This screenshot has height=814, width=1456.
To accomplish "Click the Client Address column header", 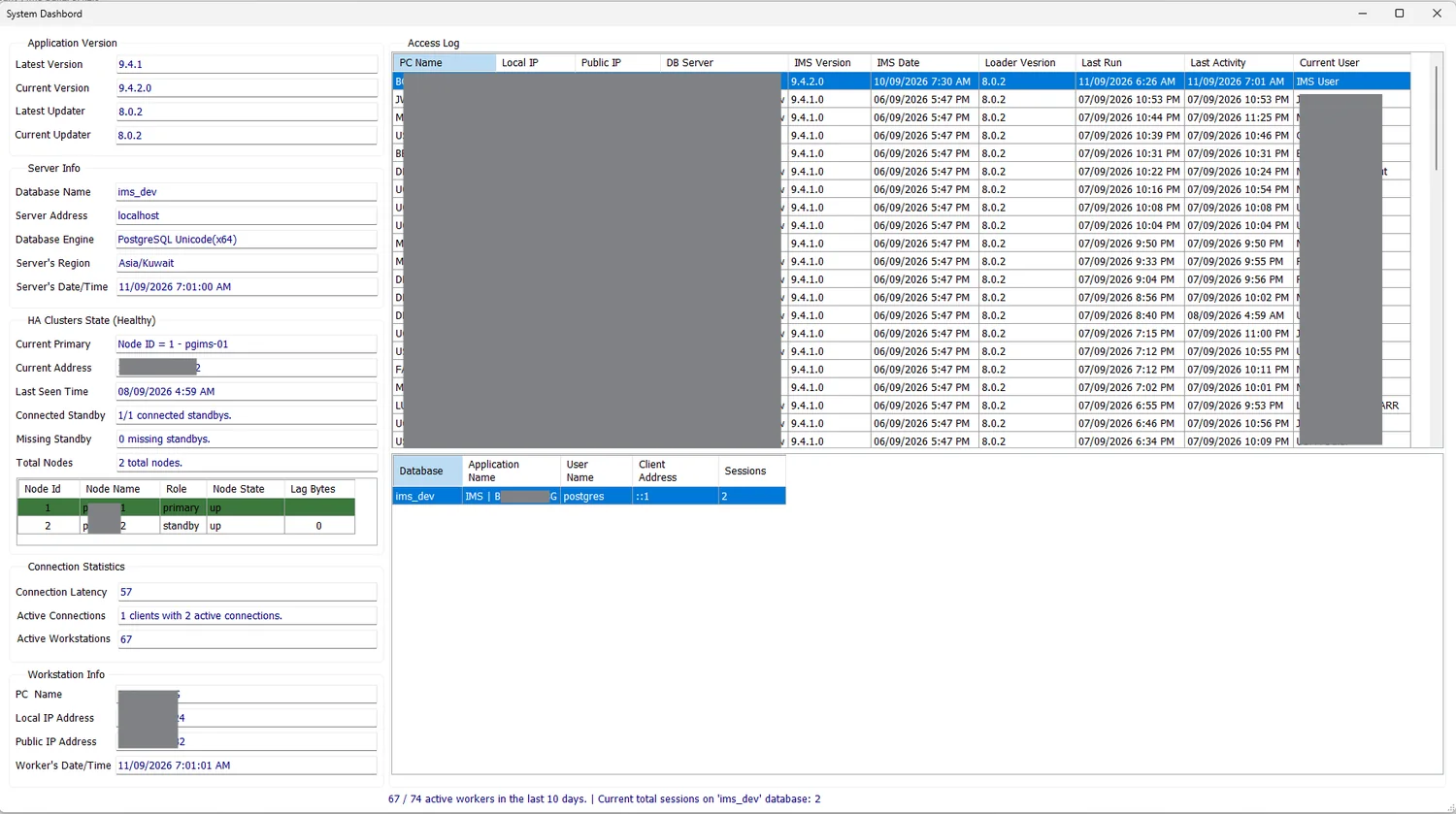I will click(x=675, y=472).
